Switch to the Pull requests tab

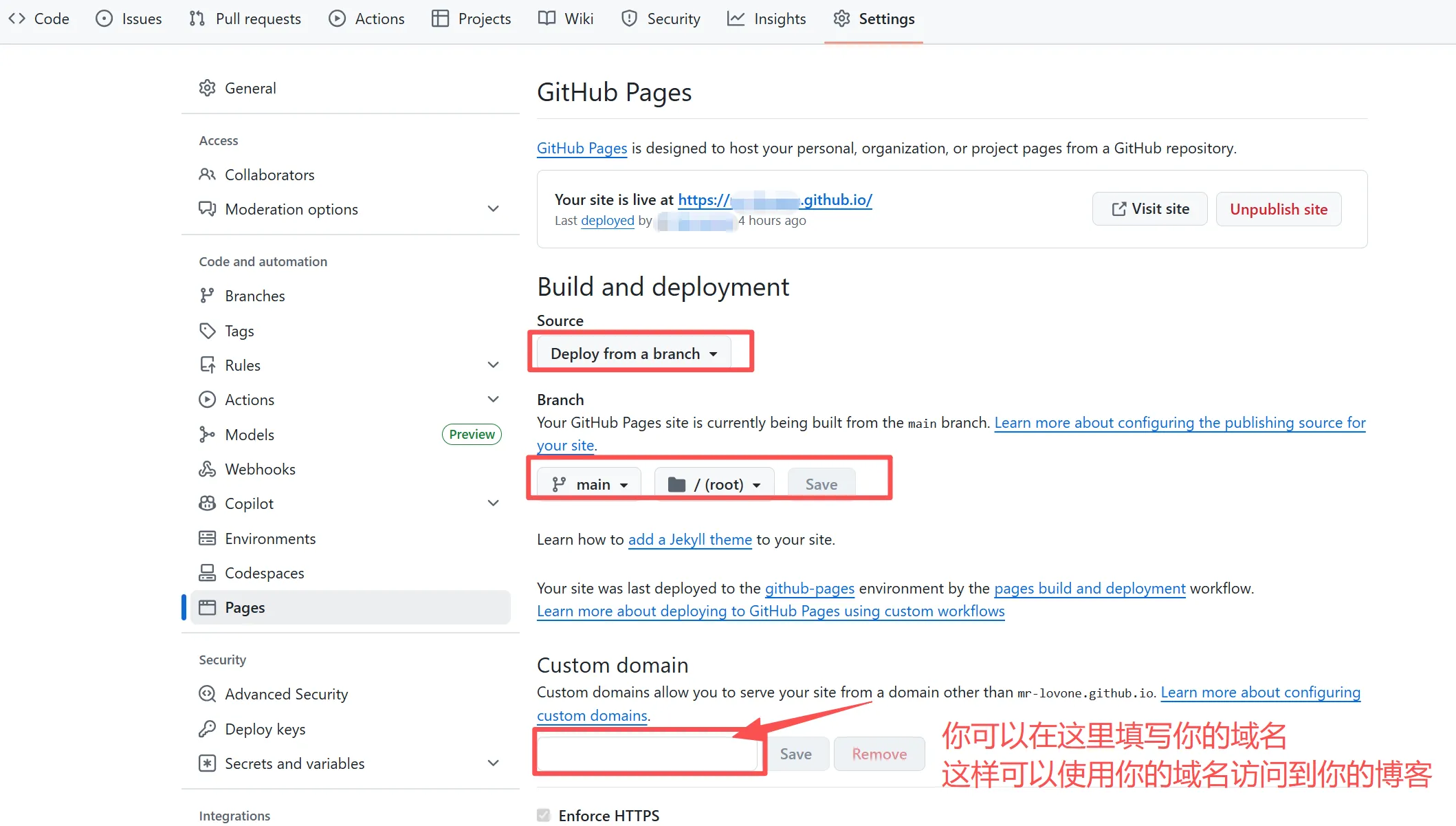[x=245, y=19]
